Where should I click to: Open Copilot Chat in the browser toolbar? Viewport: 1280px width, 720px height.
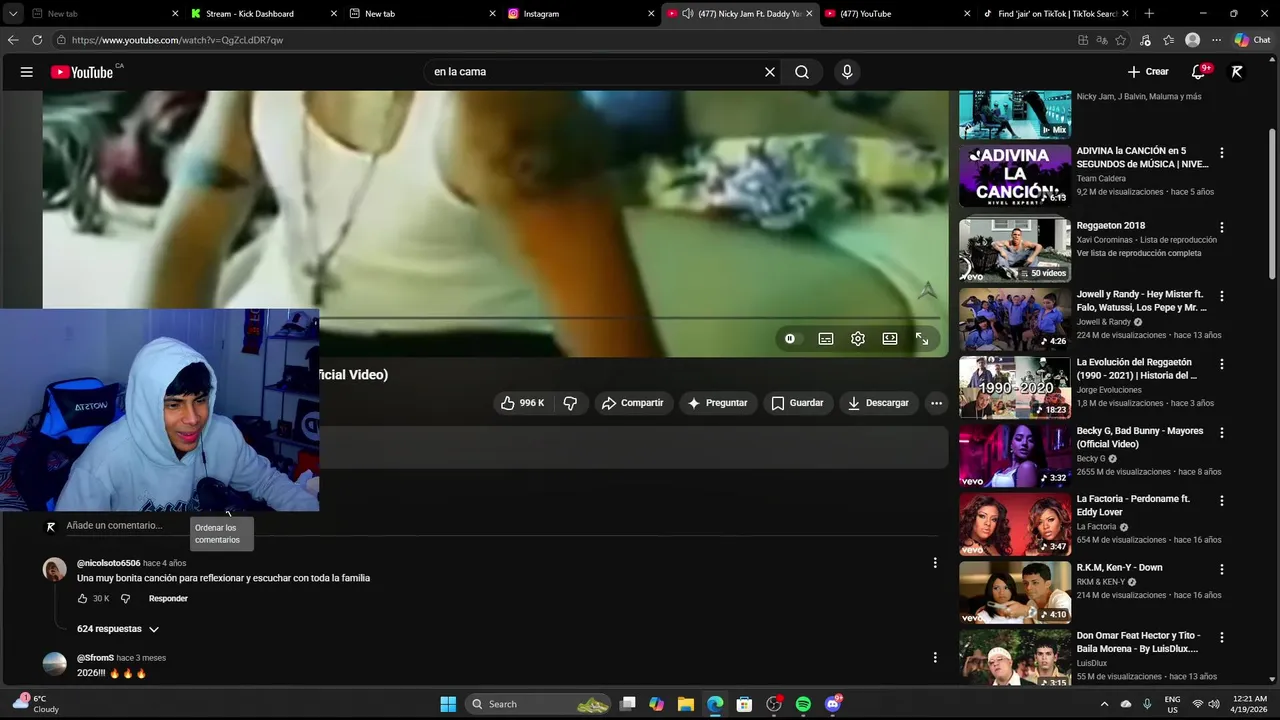[1252, 40]
